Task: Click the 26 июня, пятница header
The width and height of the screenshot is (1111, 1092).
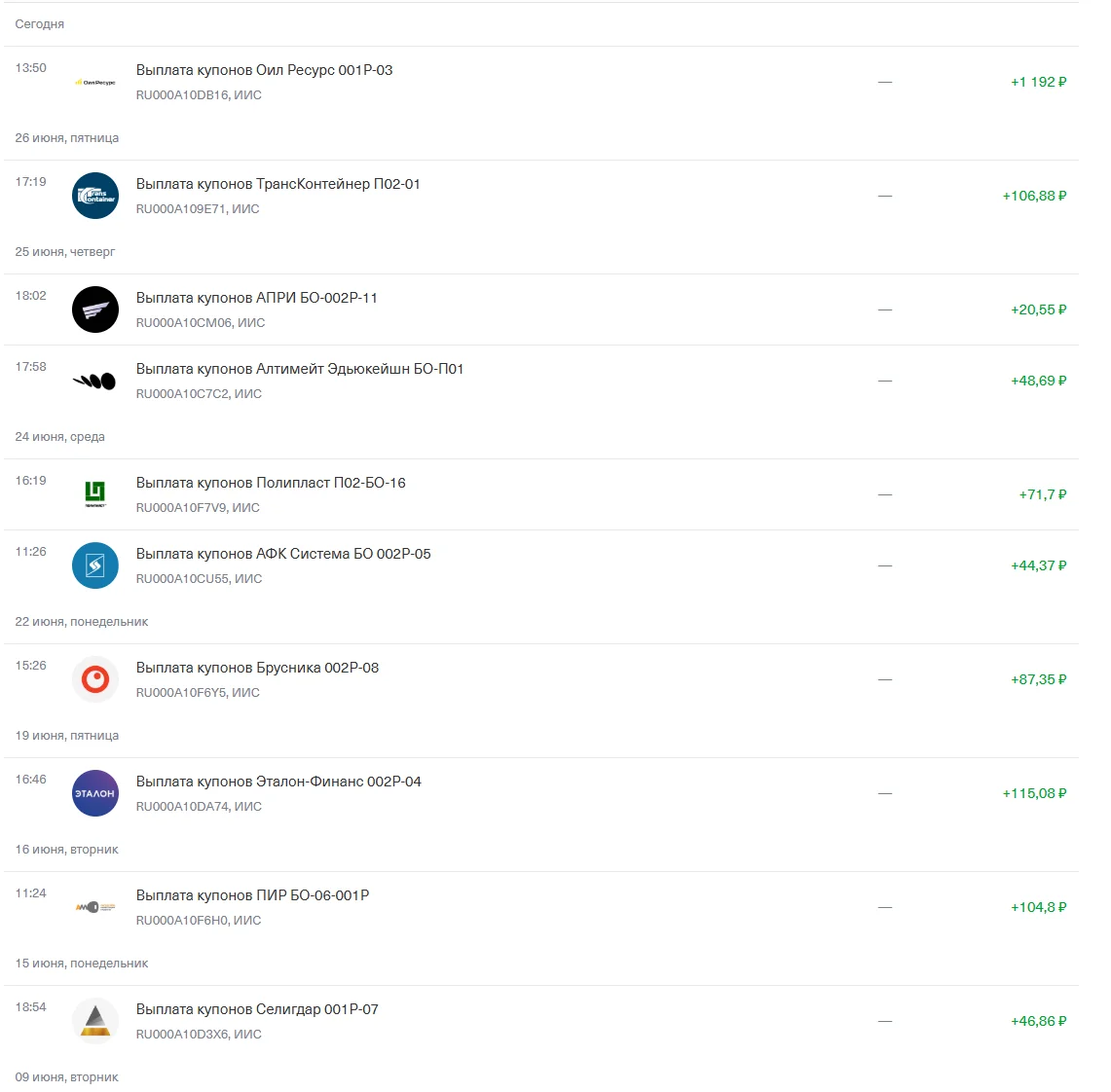Action: pyautogui.click(x=66, y=138)
